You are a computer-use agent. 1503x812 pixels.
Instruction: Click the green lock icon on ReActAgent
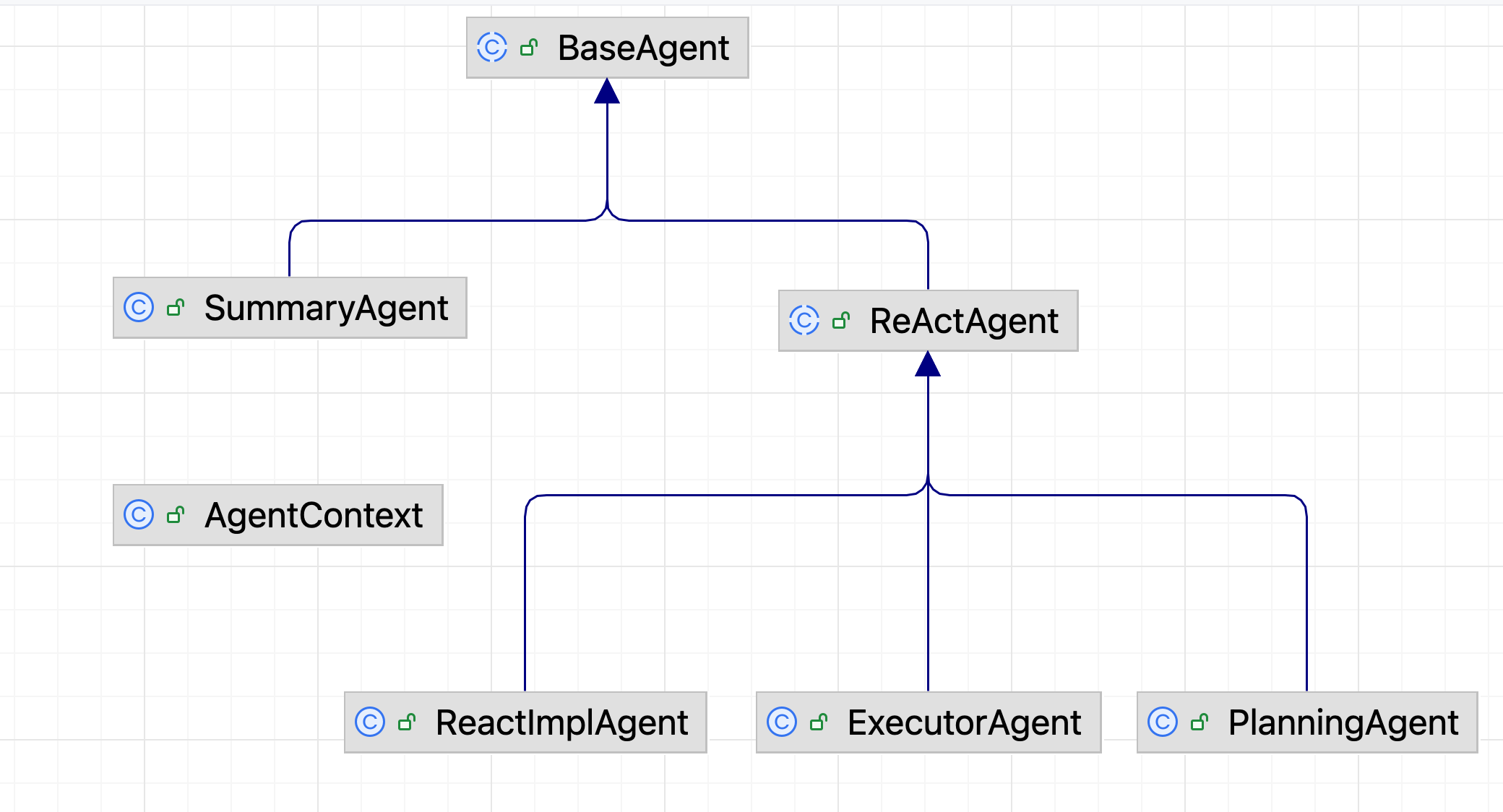coord(841,321)
